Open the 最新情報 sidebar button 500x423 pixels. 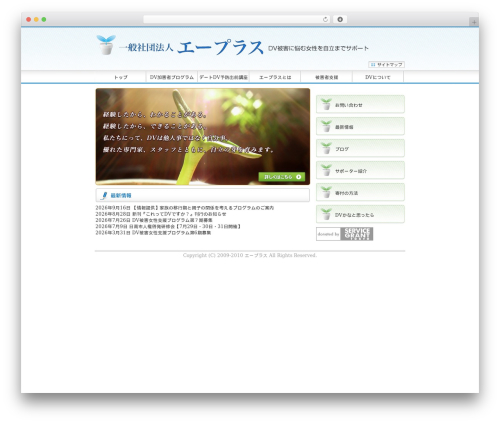point(360,126)
